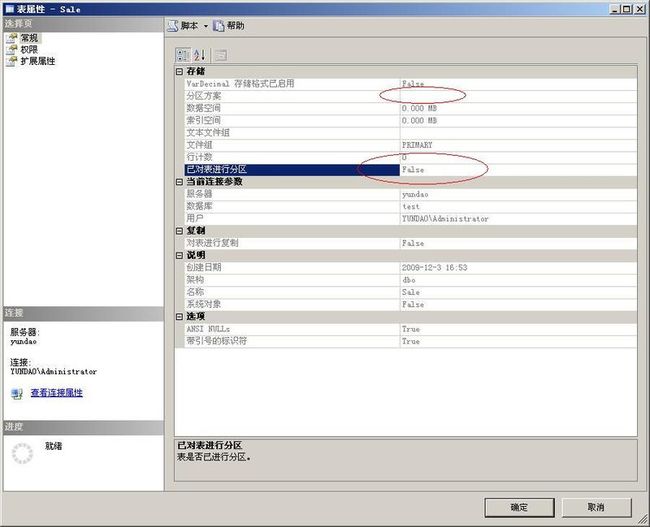Click the ready-status progress spinner icon
The height and width of the screenshot is (527, 650).
22,453
